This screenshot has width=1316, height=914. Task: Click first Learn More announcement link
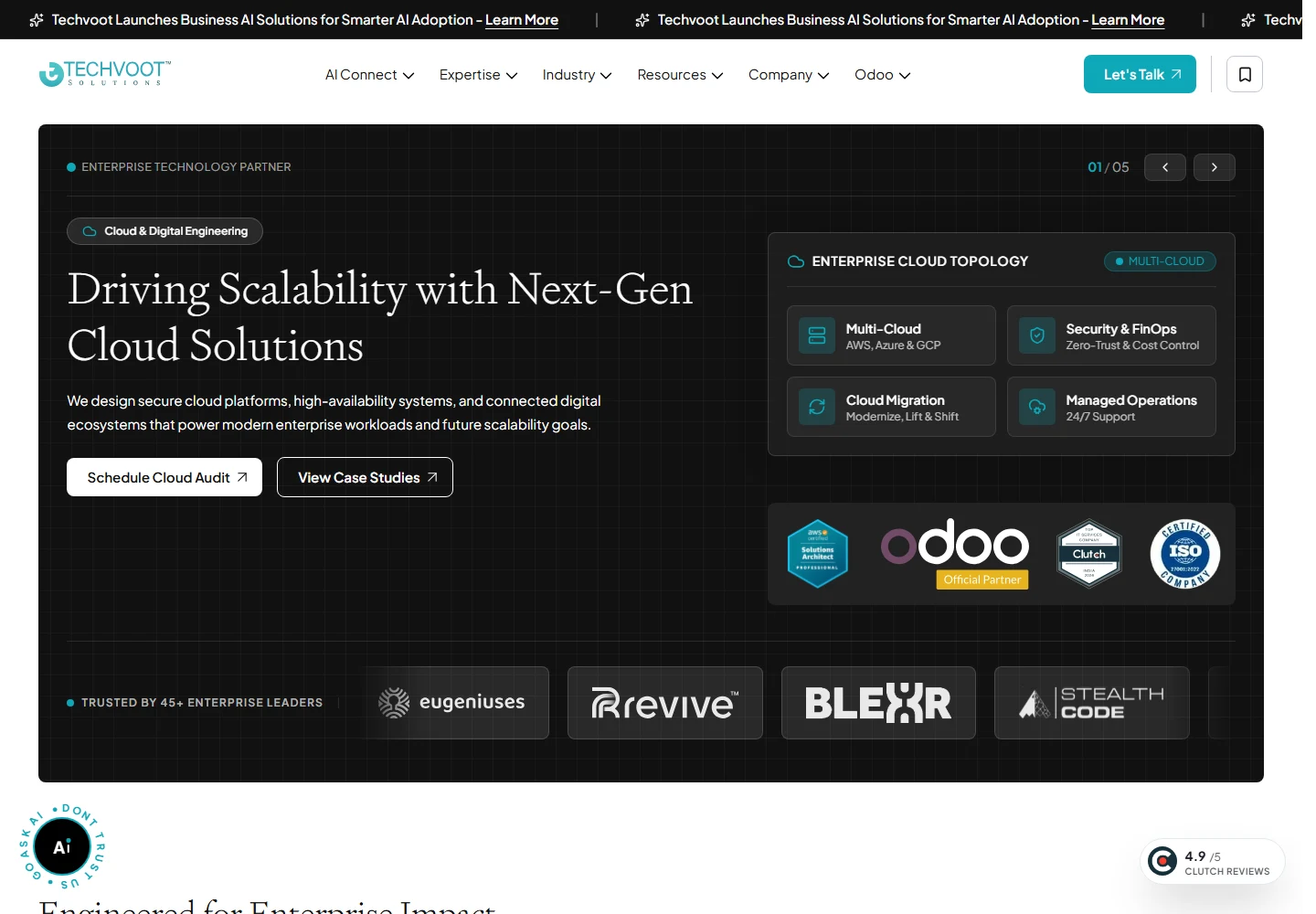pos(522,20)
